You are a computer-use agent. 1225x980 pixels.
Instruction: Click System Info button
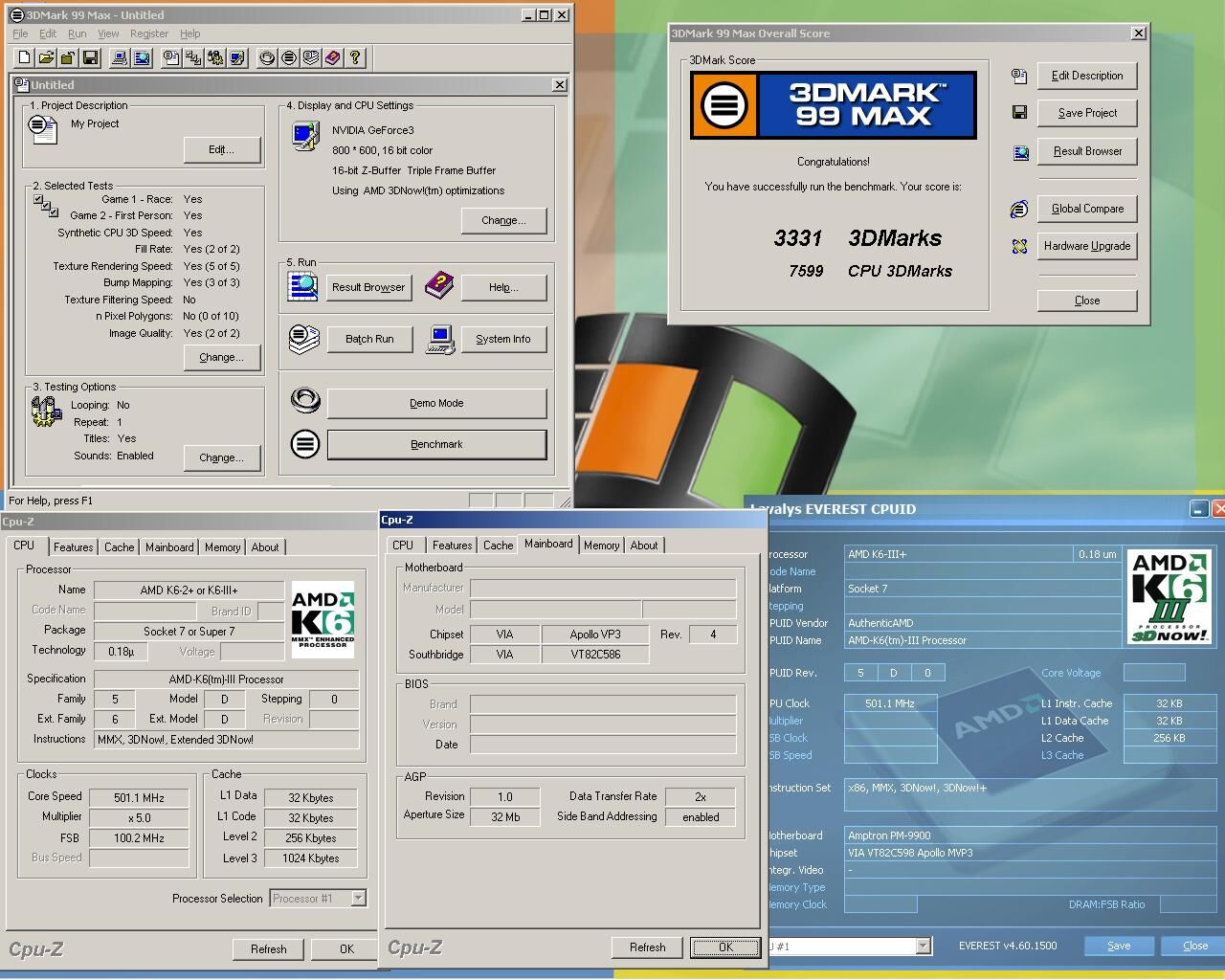[x=503, y=339]
